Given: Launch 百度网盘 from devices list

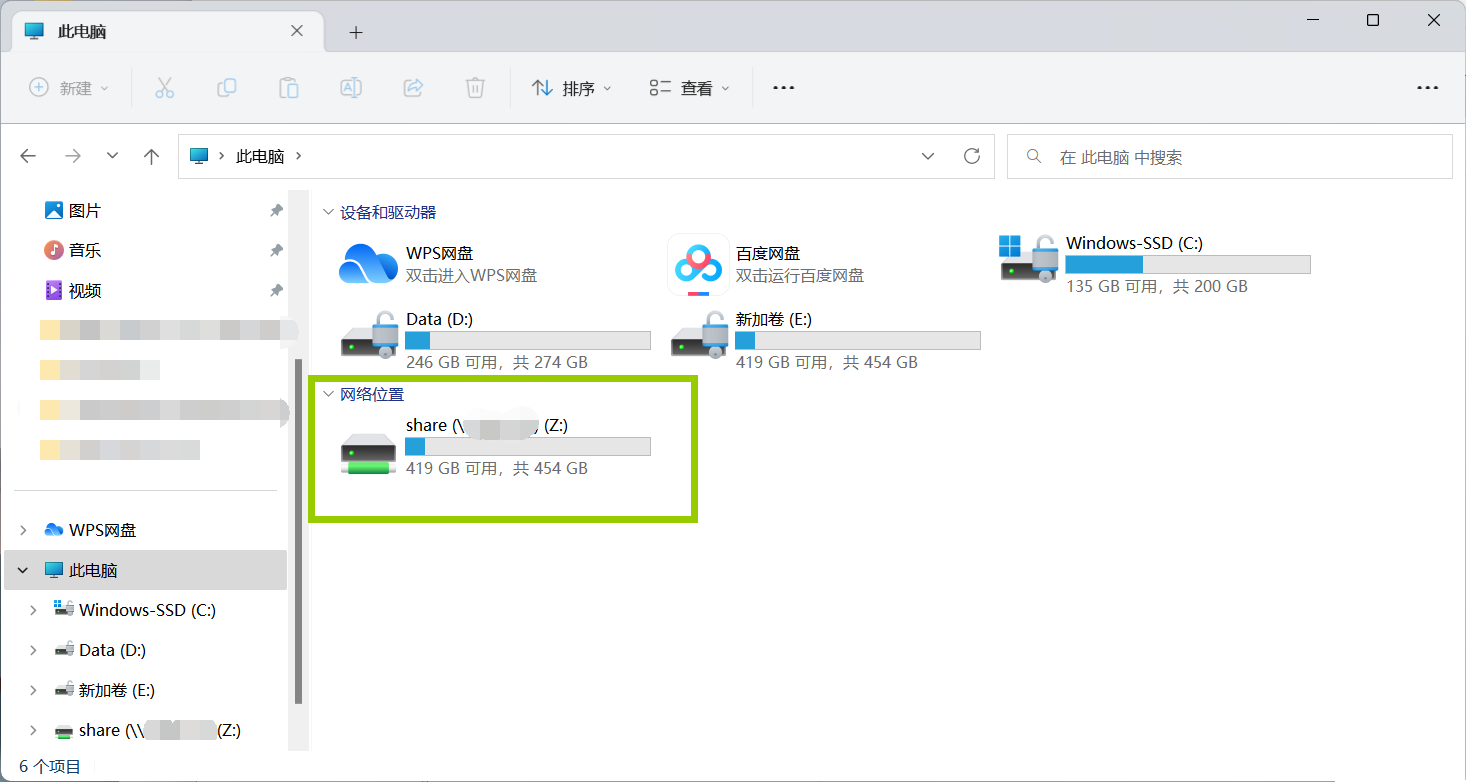Looking at the screenshot, I should tap(698, 264).
